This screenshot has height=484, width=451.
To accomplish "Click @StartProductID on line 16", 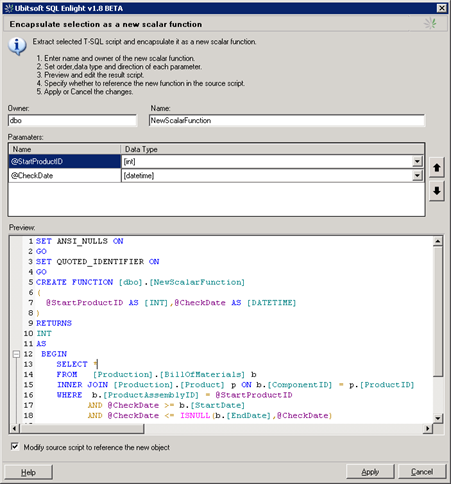I will (254, 395).
